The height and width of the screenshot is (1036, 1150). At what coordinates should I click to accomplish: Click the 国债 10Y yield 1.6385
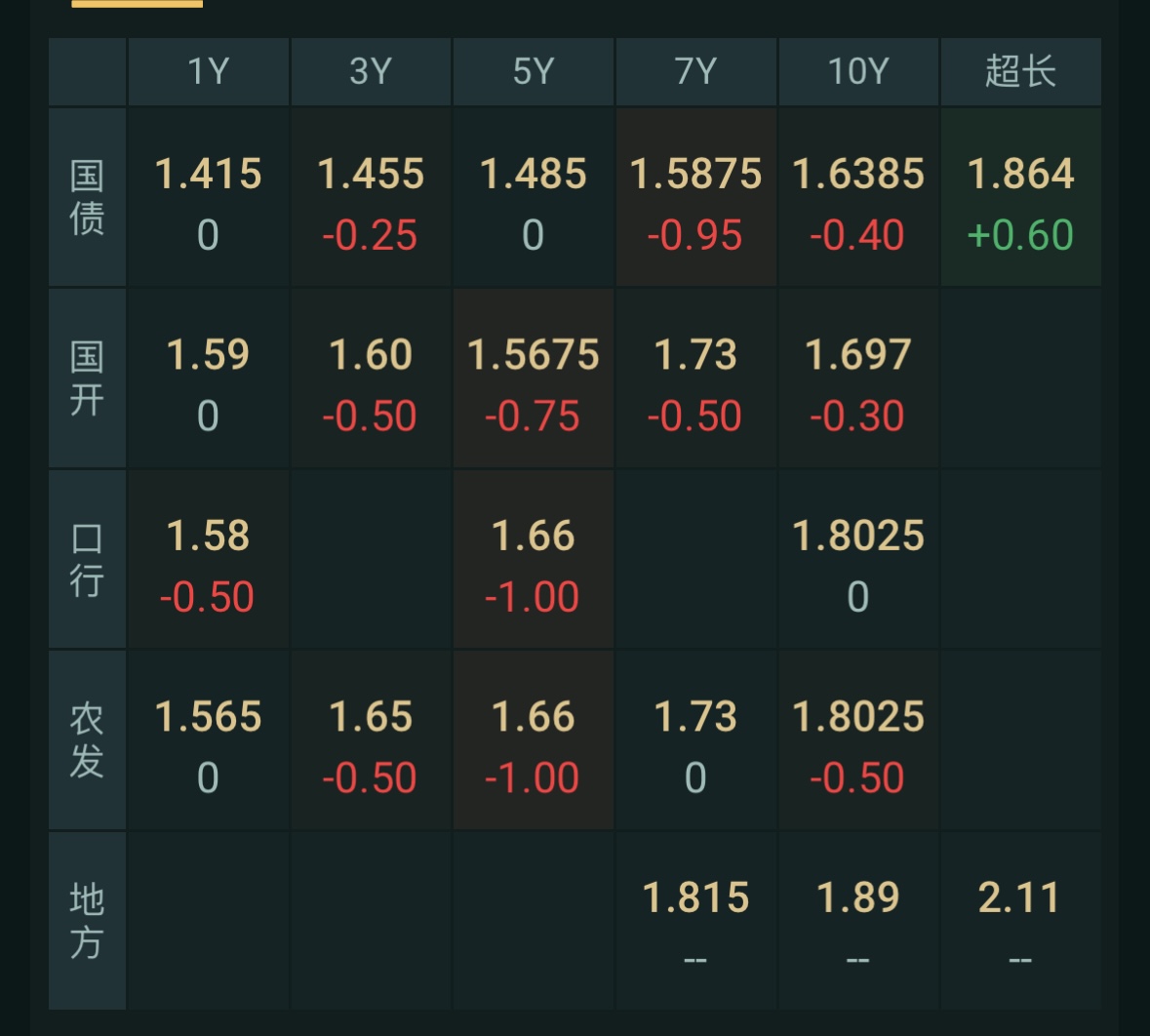click(858, 176)
